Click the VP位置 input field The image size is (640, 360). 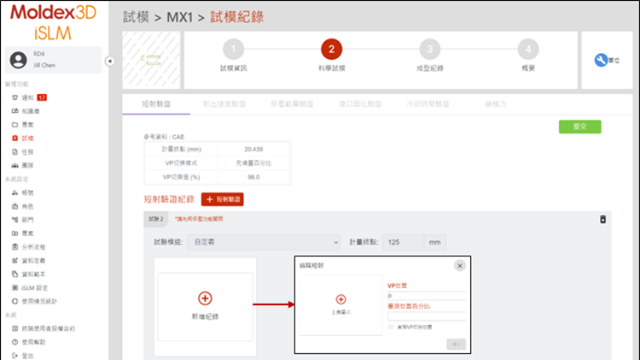(426, 296)
